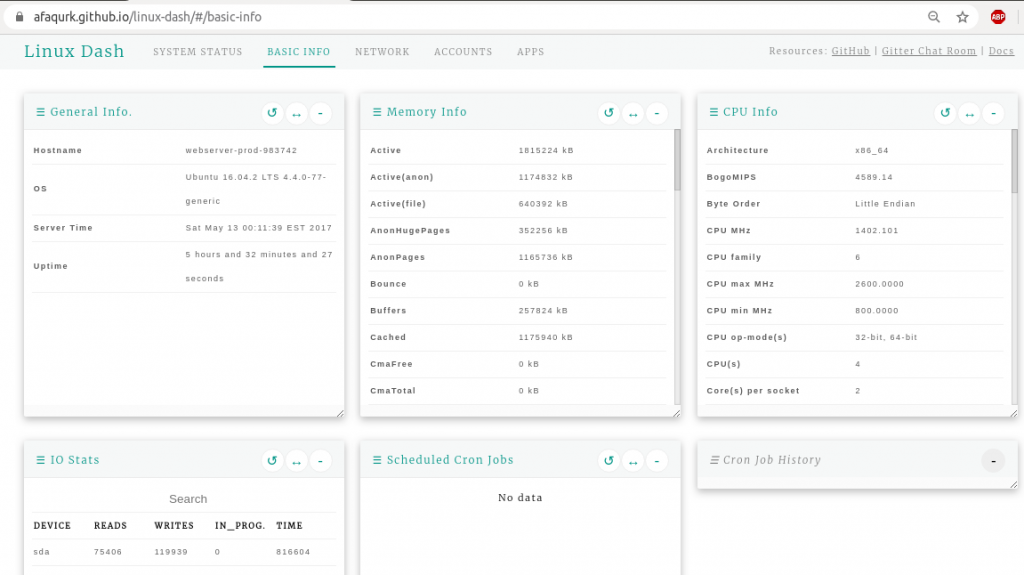The height and width of the screenshot is (575, 1024).
Task: Click the Linux Dash logo title
Action: click(x=74, y=51)
